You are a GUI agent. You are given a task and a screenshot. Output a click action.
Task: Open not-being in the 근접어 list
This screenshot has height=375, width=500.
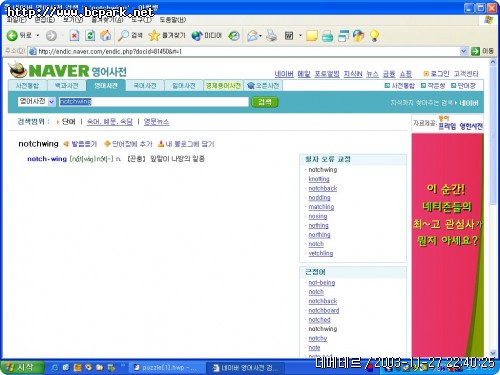point(322,283)
